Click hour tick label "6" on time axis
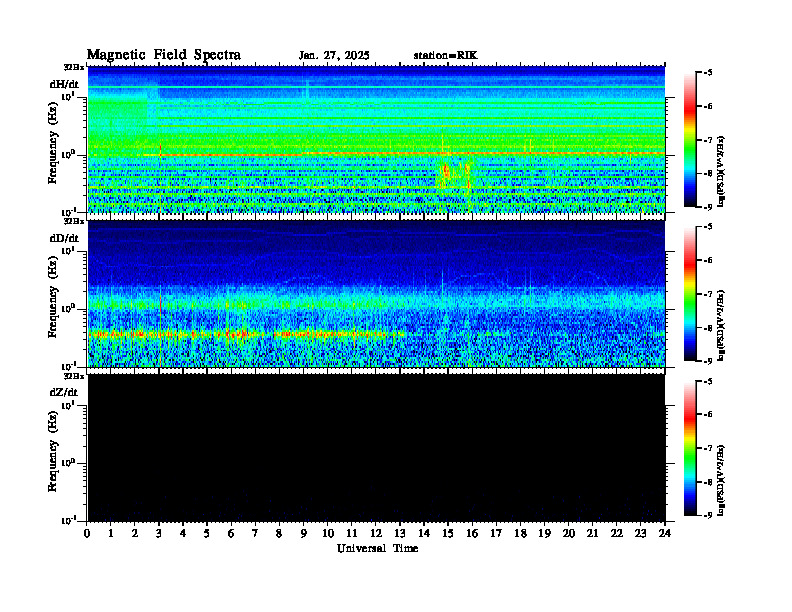Image resolution: width=792 pixels, height=612 pixels. 231,534
